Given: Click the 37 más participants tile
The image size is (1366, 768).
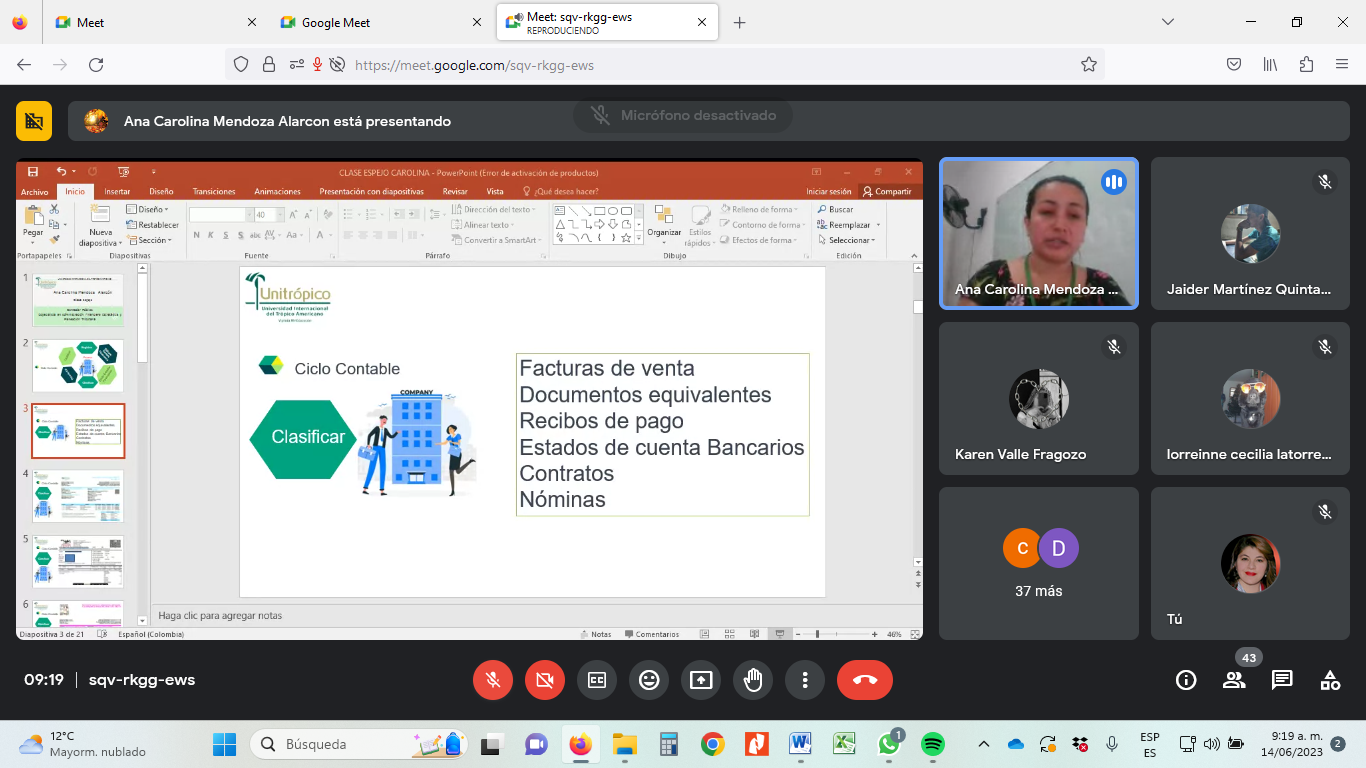Looking at the screenshot, I should pos(1039,563).
